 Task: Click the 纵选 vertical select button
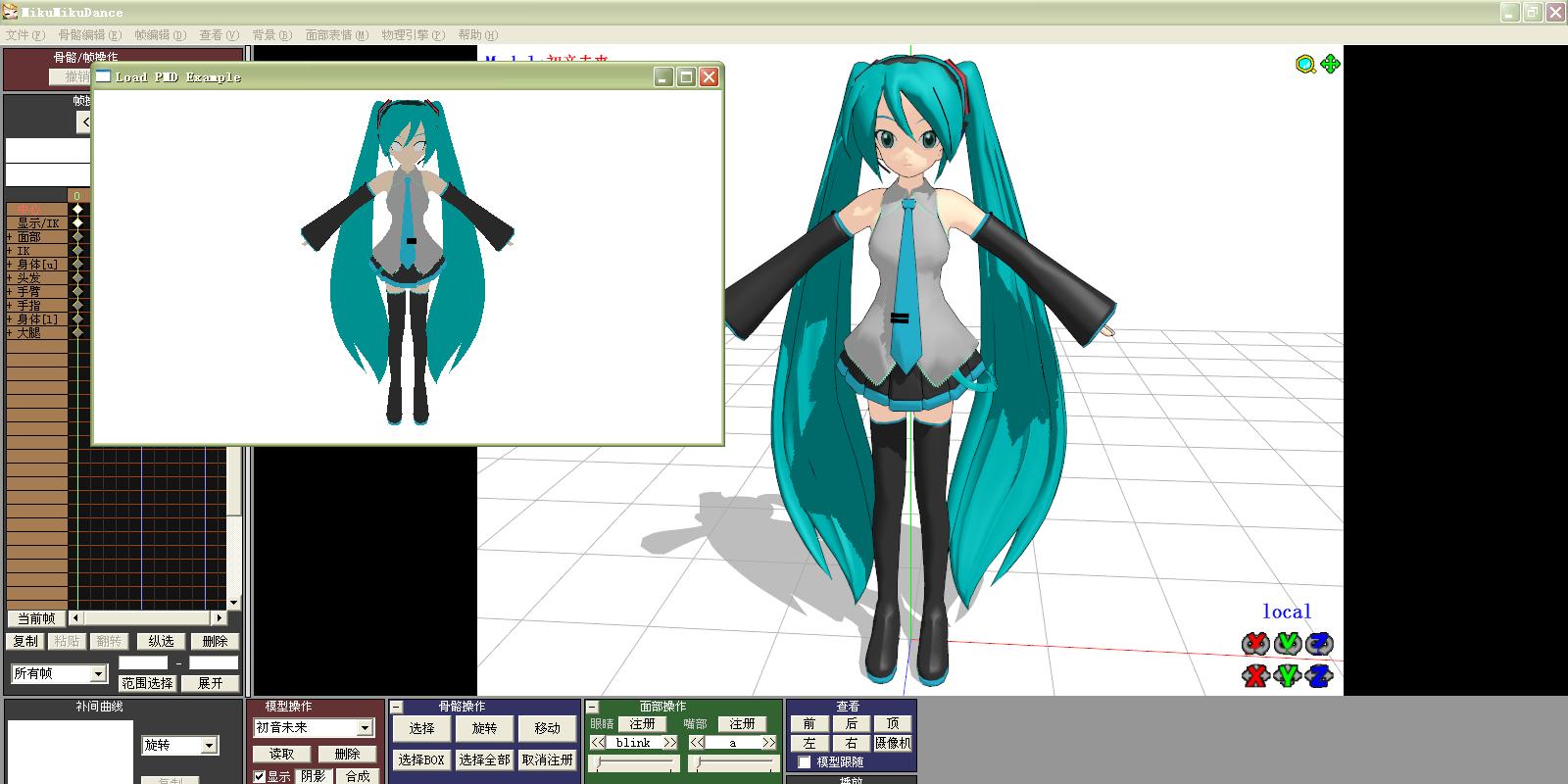[x=162, y=641]
